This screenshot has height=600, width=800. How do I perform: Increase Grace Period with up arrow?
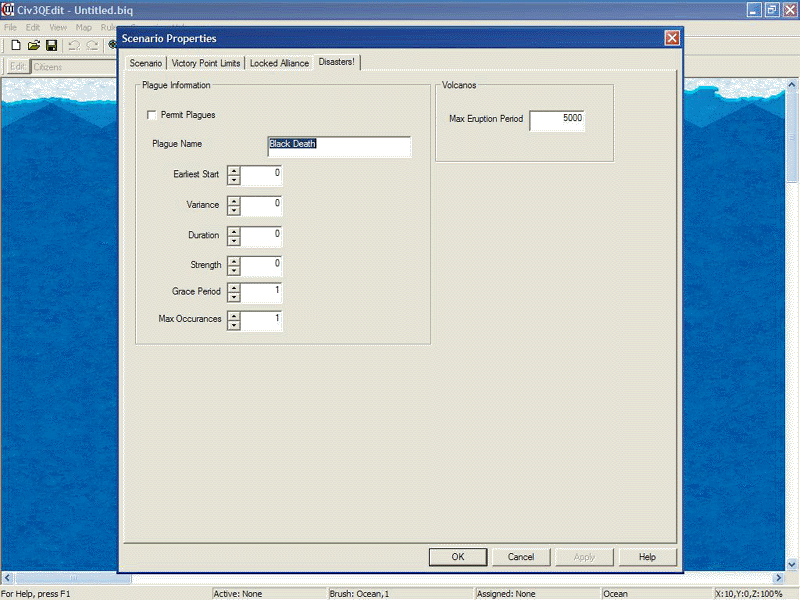234,288
